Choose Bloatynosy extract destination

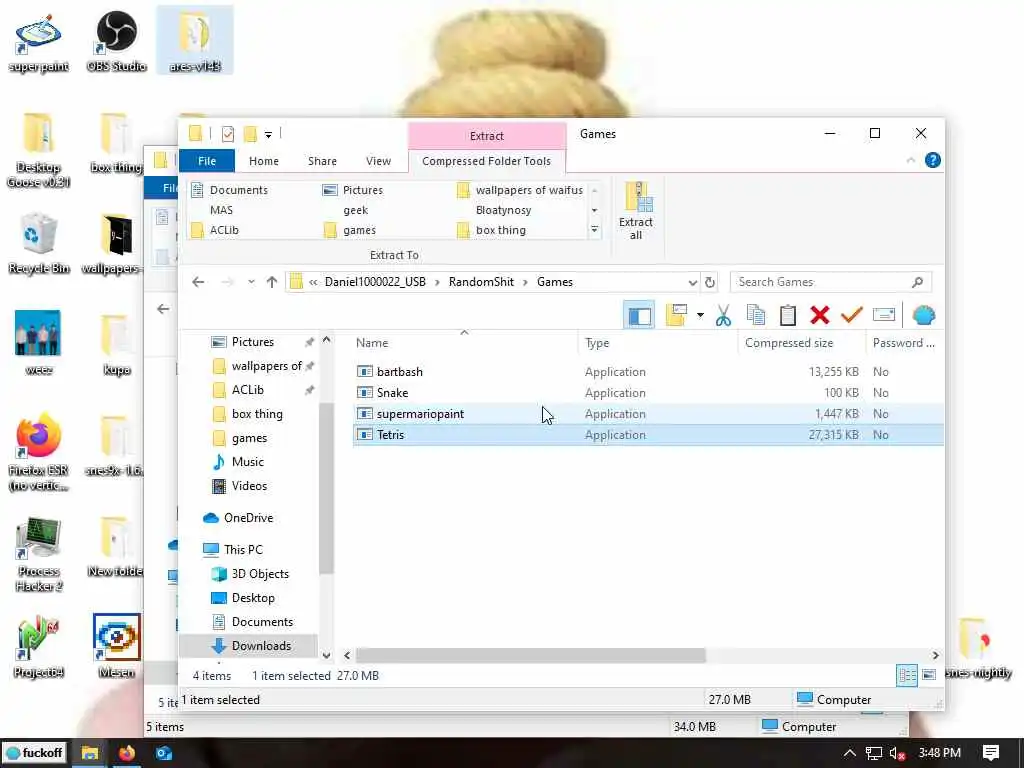[x=503, y=210]
